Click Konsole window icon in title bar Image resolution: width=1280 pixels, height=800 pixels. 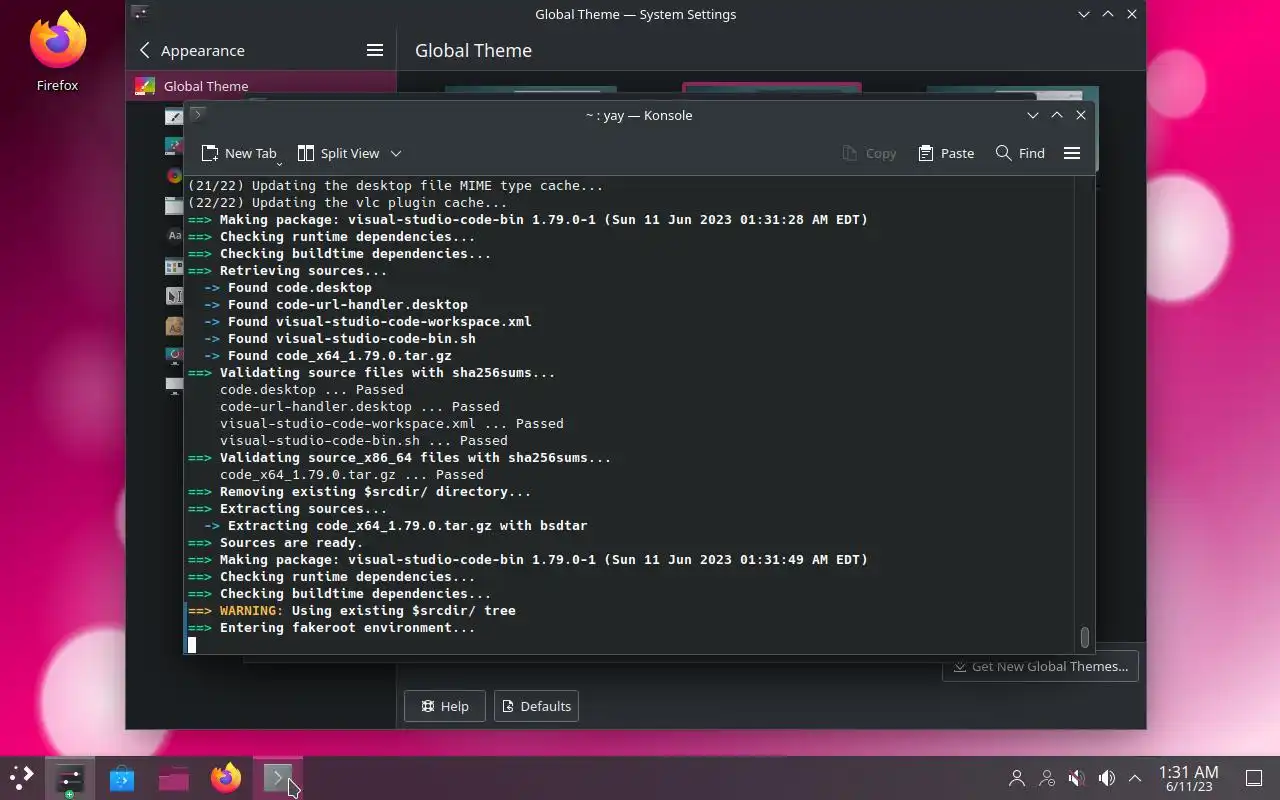click(198, 114)
